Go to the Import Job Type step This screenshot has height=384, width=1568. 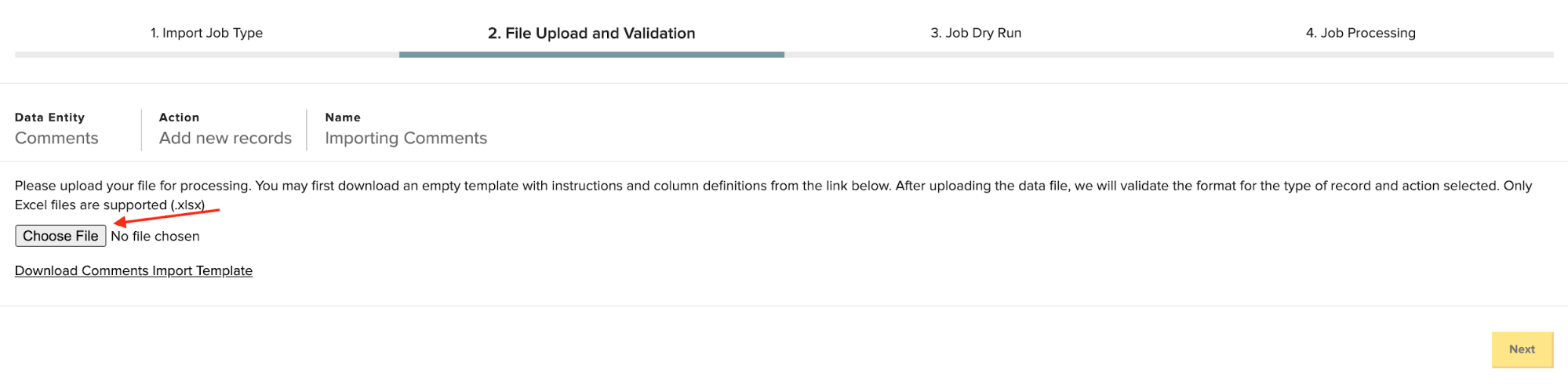click(206, 33)
